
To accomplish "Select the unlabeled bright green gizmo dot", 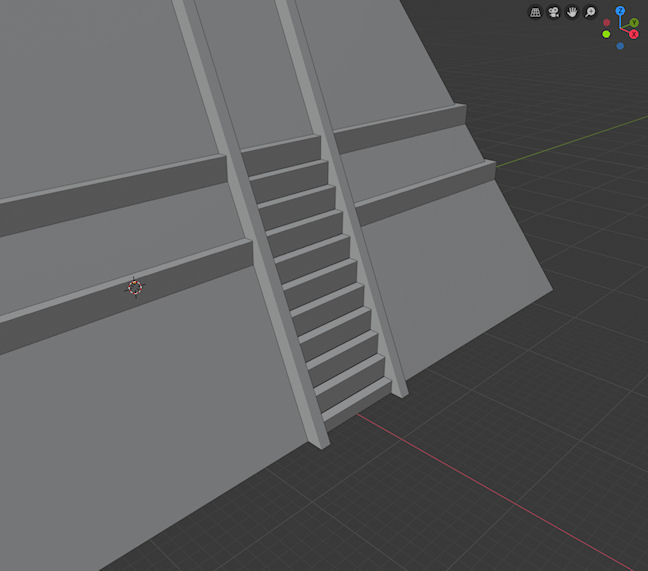I will [x=606, y=34].
